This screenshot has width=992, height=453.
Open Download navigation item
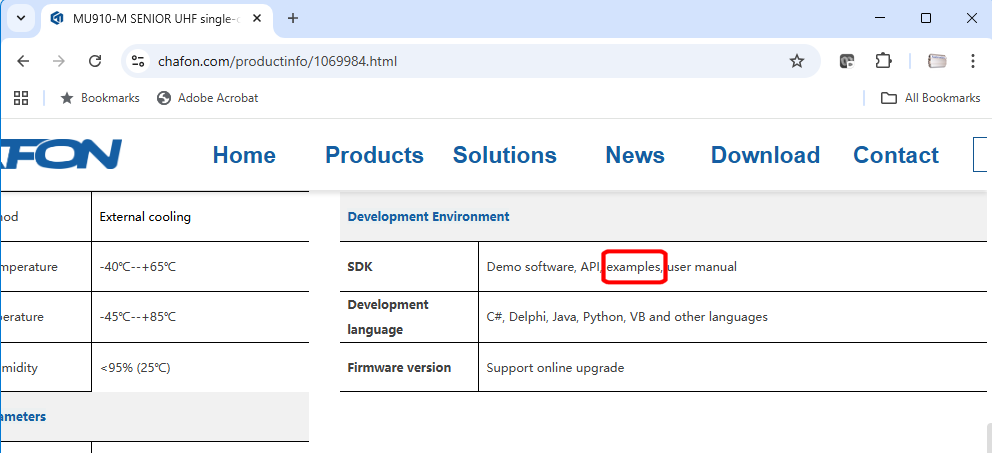click(x=766, y=155)
